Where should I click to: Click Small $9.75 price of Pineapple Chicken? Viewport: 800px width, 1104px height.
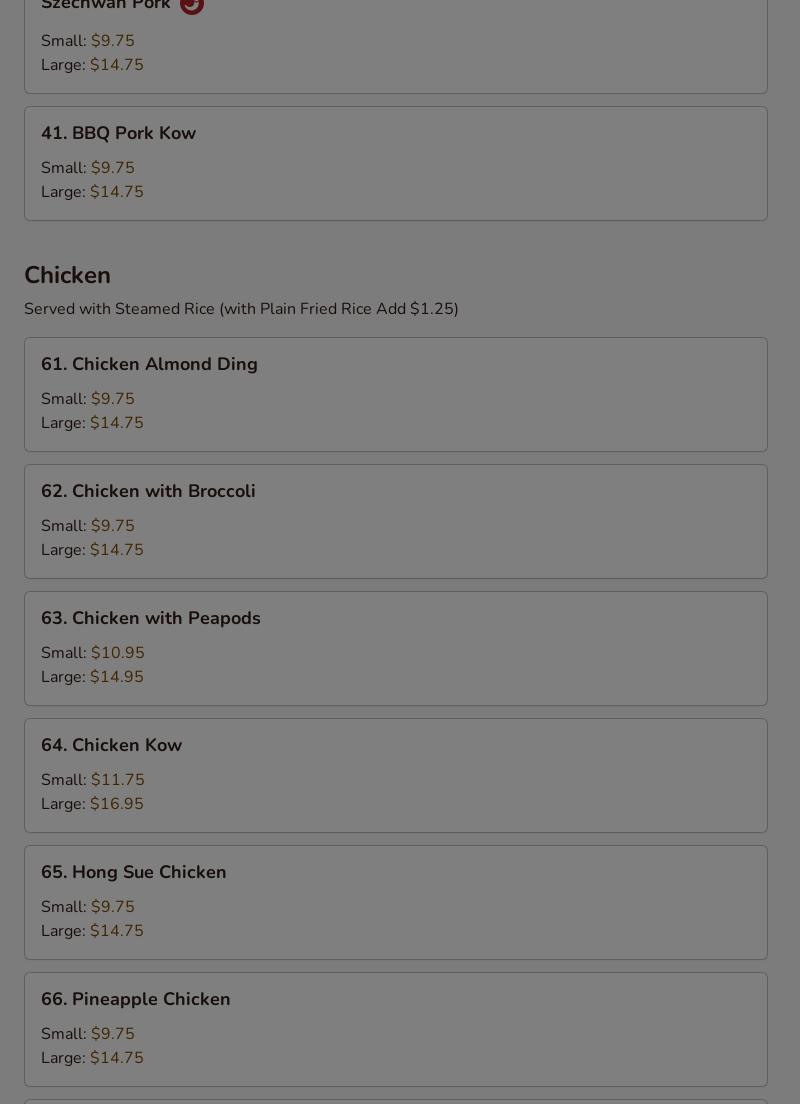point(88,1034)
